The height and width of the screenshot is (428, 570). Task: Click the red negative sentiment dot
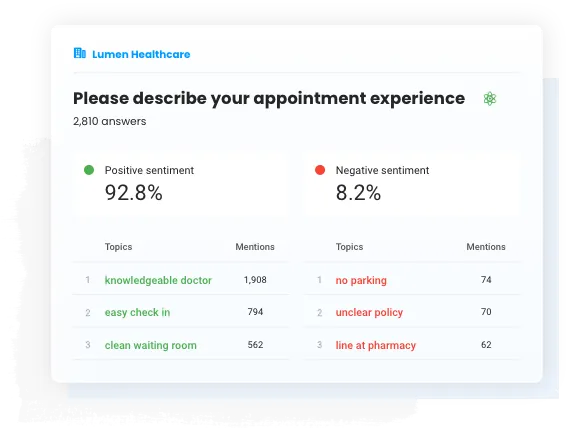pos(320,170)
